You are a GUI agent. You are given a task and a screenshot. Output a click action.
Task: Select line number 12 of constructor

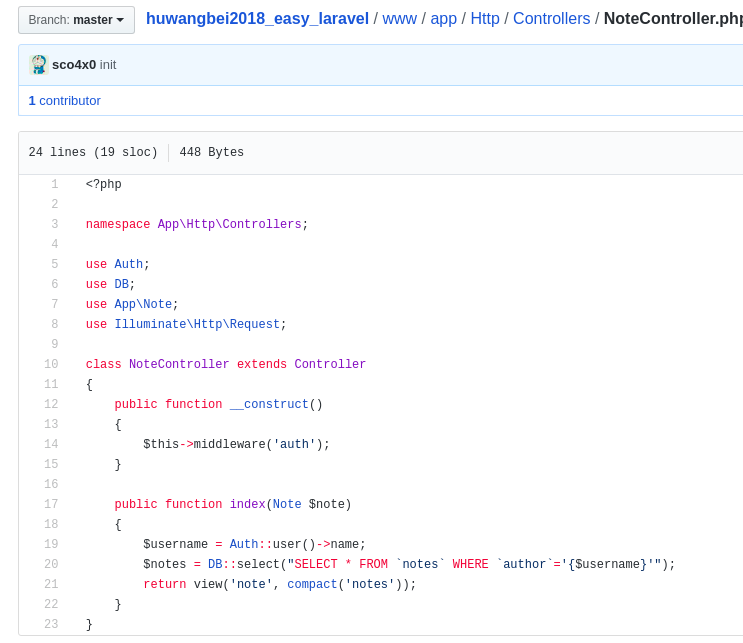tap(51, 405)
